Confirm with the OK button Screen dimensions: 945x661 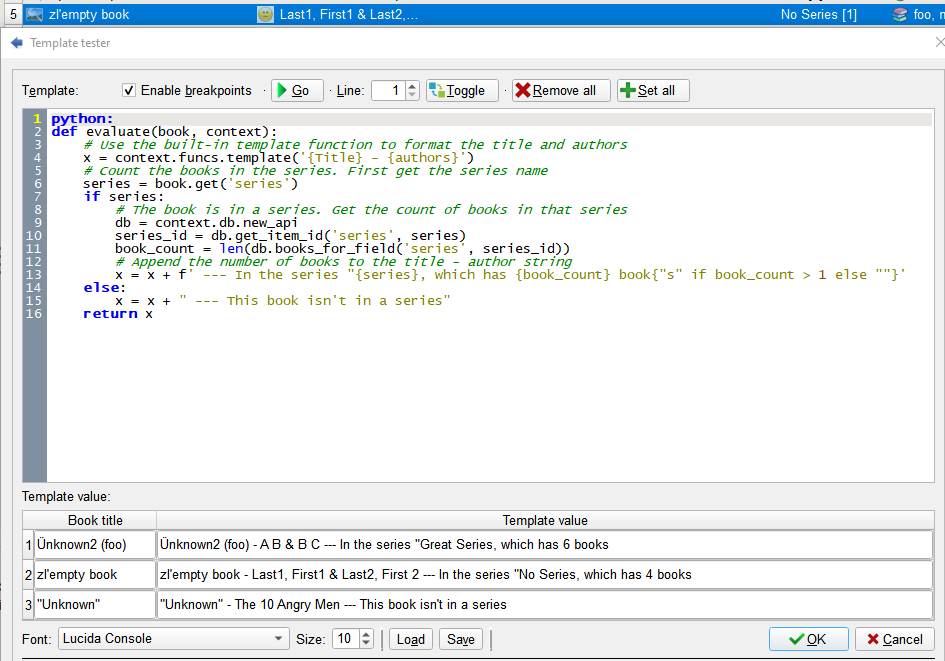tap(808, 639)
